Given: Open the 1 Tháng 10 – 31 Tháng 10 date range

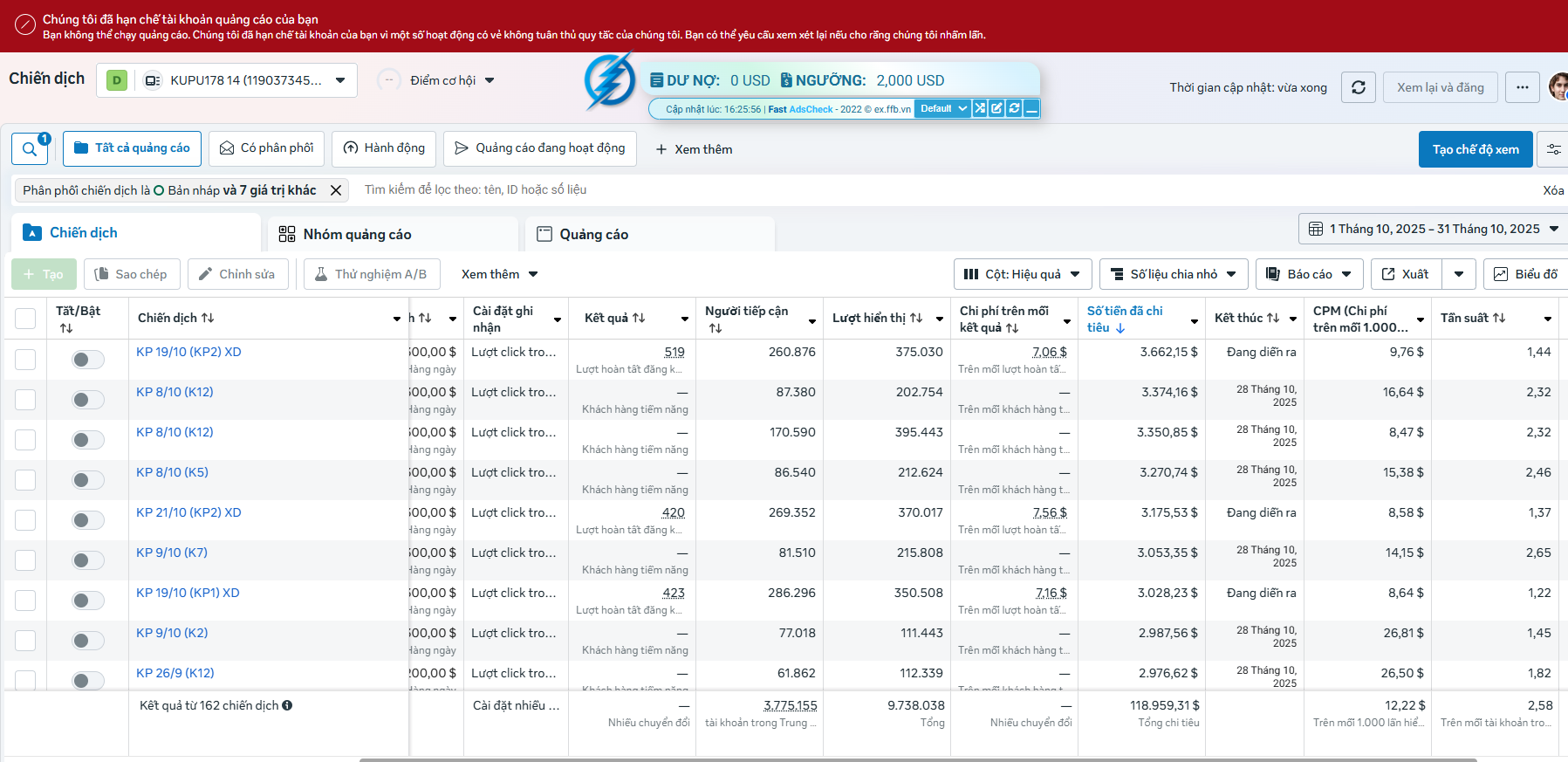Looking at the screenshot, I should click(1433, 229).
